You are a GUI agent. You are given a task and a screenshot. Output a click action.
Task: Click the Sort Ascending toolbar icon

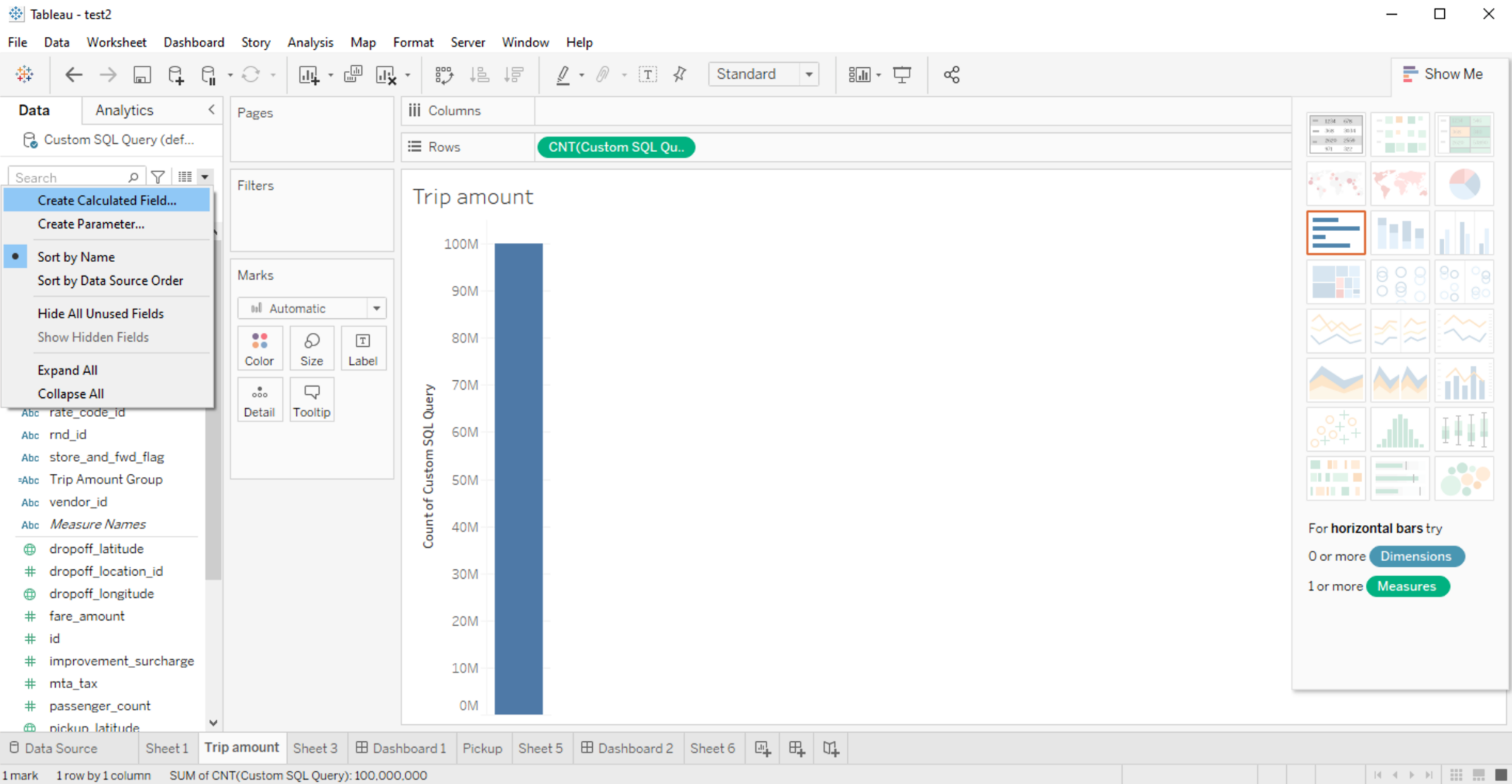click(480, 75)
